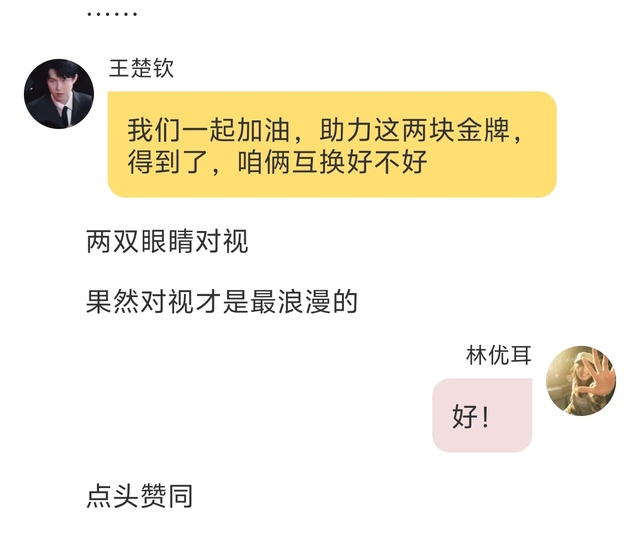Click the word "果然" in the narration
Image resolution: width=640 pixels, height=548 pixels.
(113, 302)
